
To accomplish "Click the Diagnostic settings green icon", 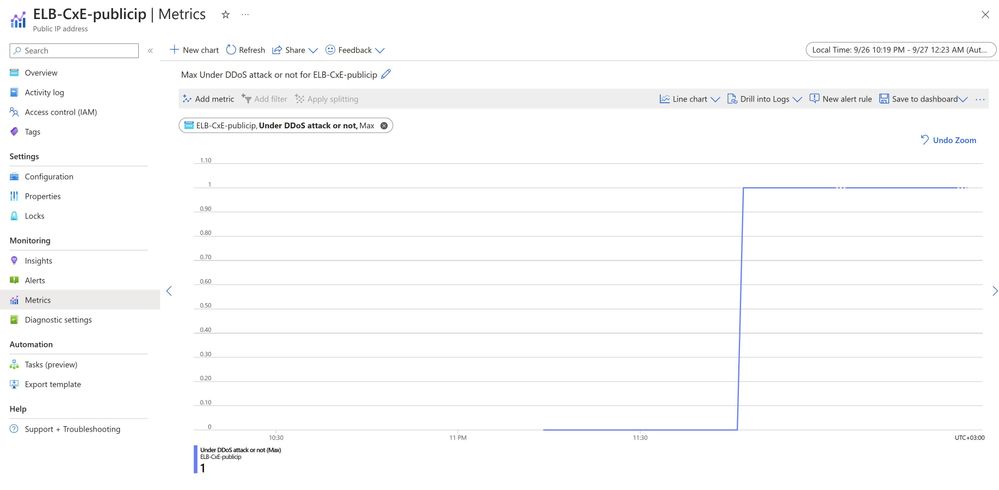I will [x=14, y=320].
